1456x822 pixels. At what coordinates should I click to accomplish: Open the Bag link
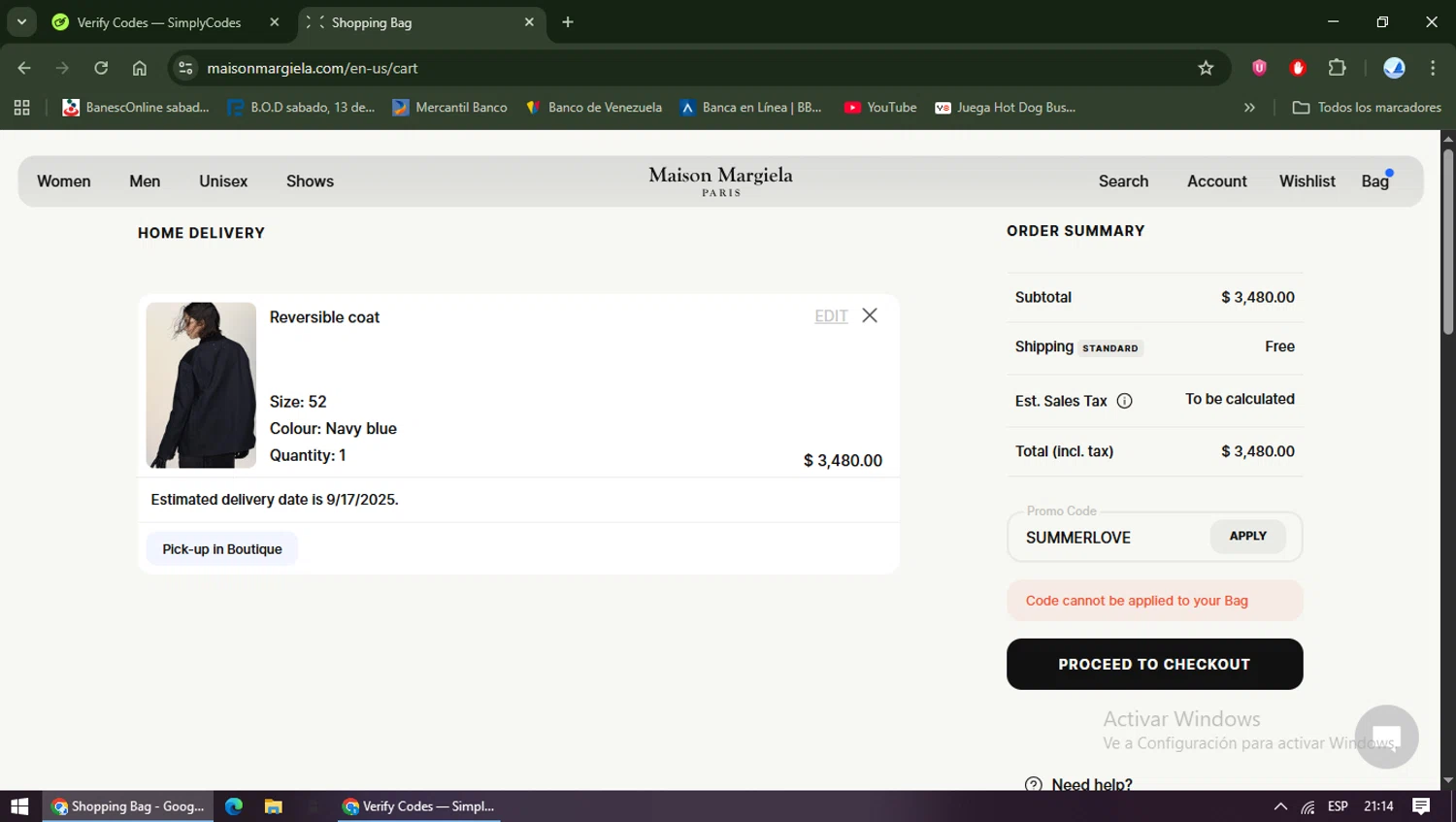[x=1375, y=181]
